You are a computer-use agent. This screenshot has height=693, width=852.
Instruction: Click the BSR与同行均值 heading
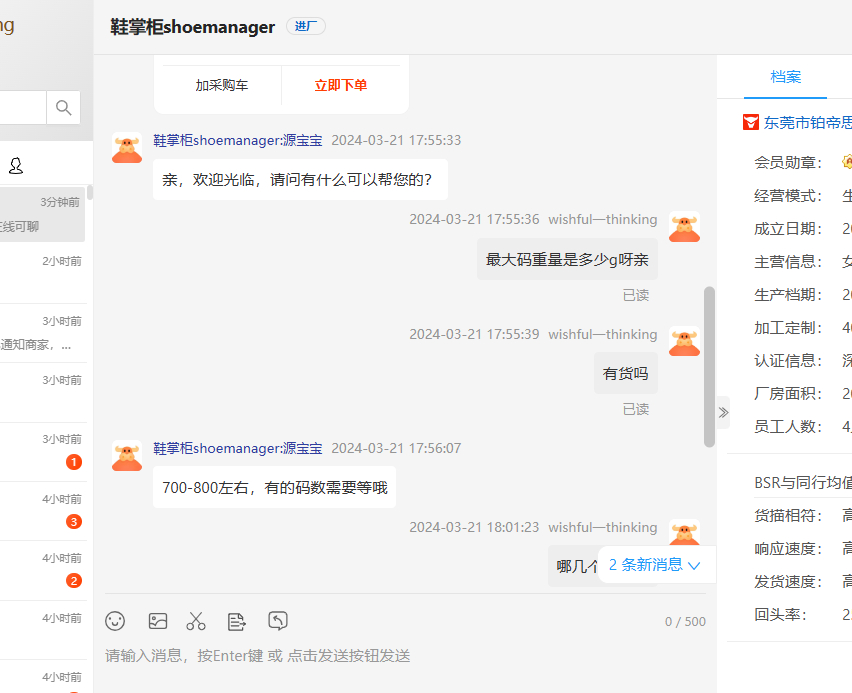803,483
